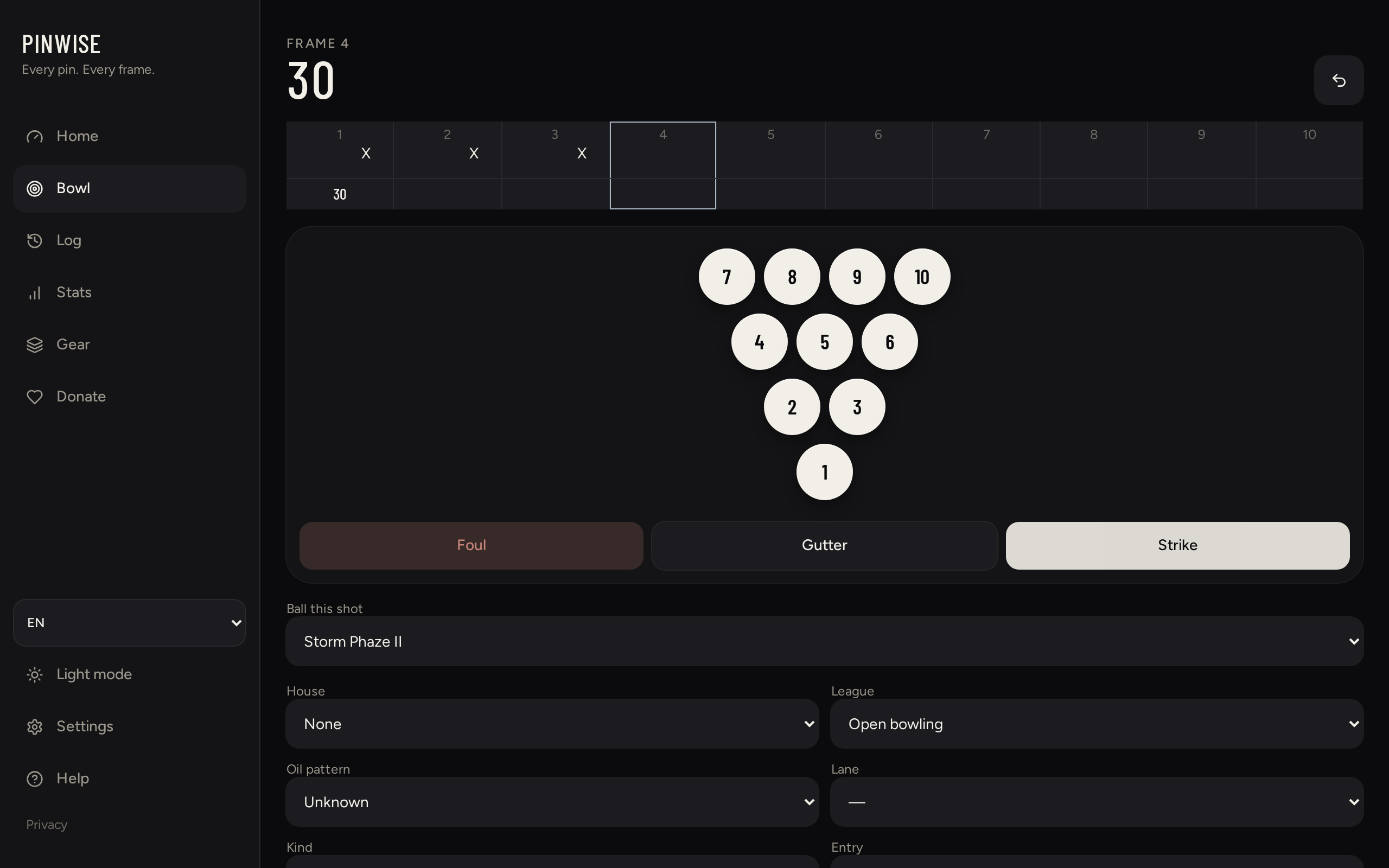This screenshot has width=1389, height=868.
Task: Click the Bowl target icon
Action: (35, 189)
